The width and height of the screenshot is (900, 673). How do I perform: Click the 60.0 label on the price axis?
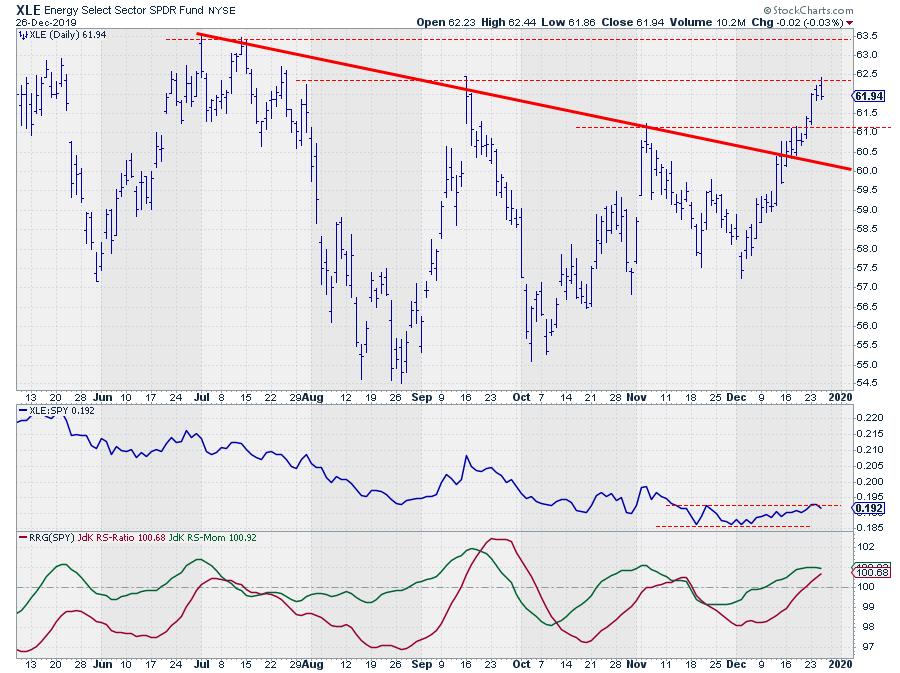[x=866, y=170]
